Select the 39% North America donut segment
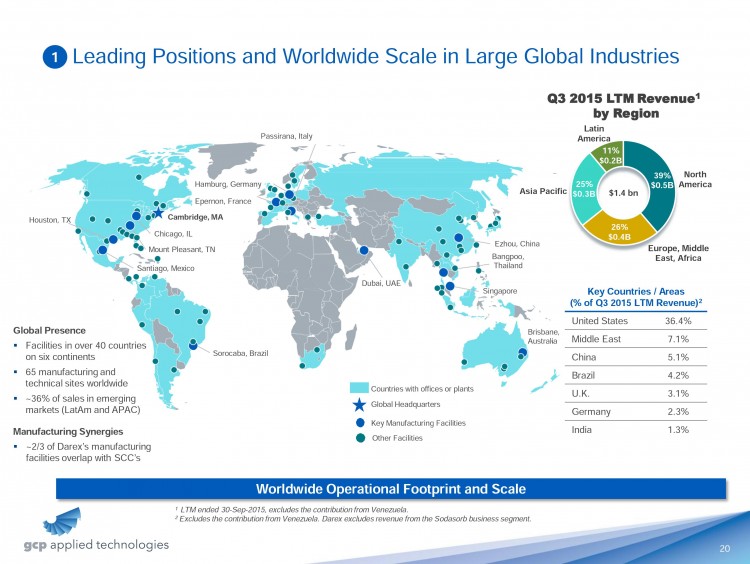Viewport: 750px width, 564px height. [x=658, y=178]
